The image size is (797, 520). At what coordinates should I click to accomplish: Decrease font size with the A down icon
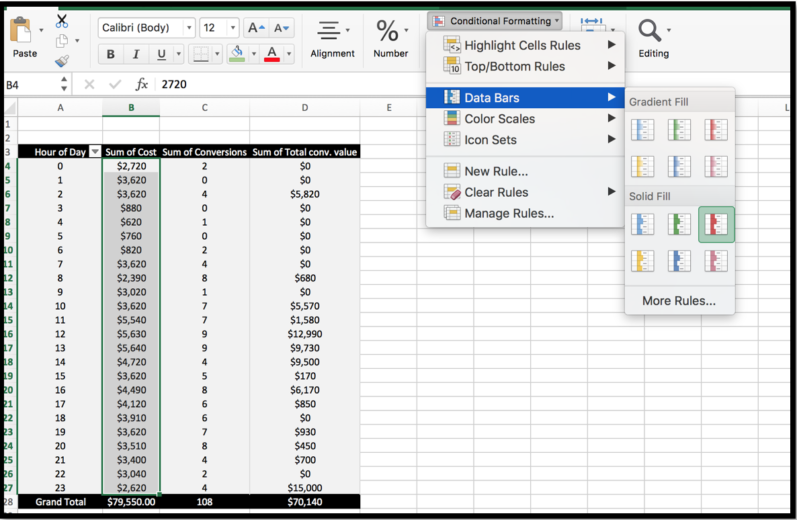coord(281,28)
